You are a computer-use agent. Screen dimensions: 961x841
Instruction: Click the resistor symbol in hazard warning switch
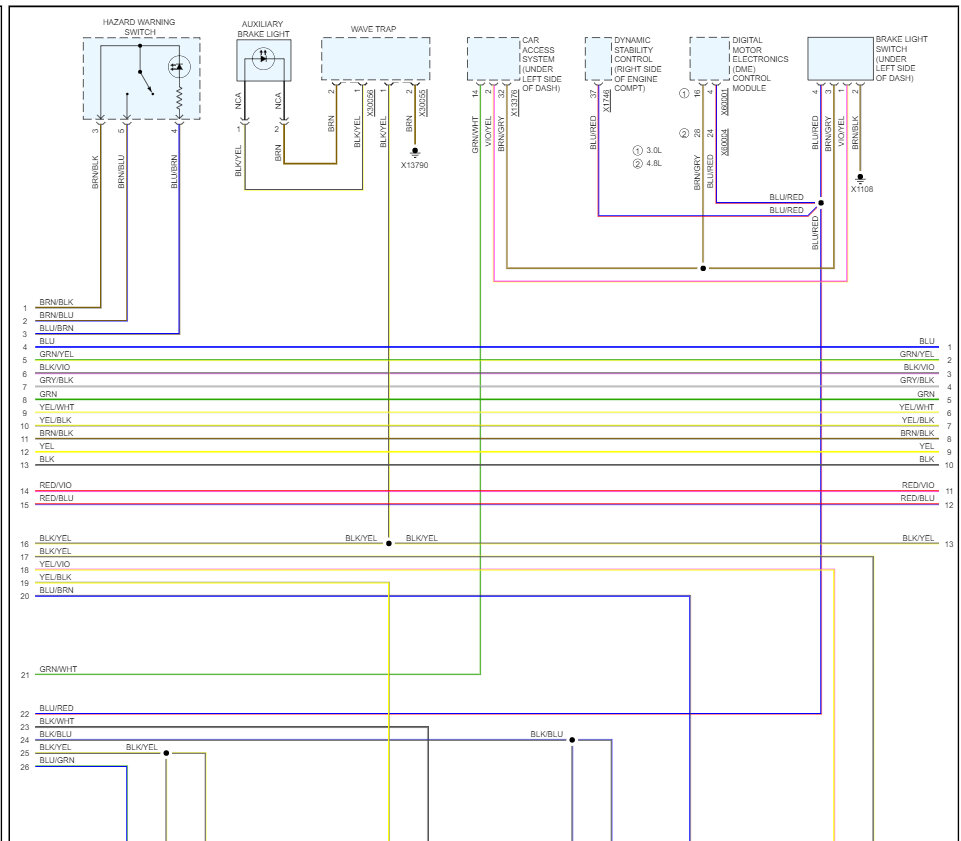(180, 98)
